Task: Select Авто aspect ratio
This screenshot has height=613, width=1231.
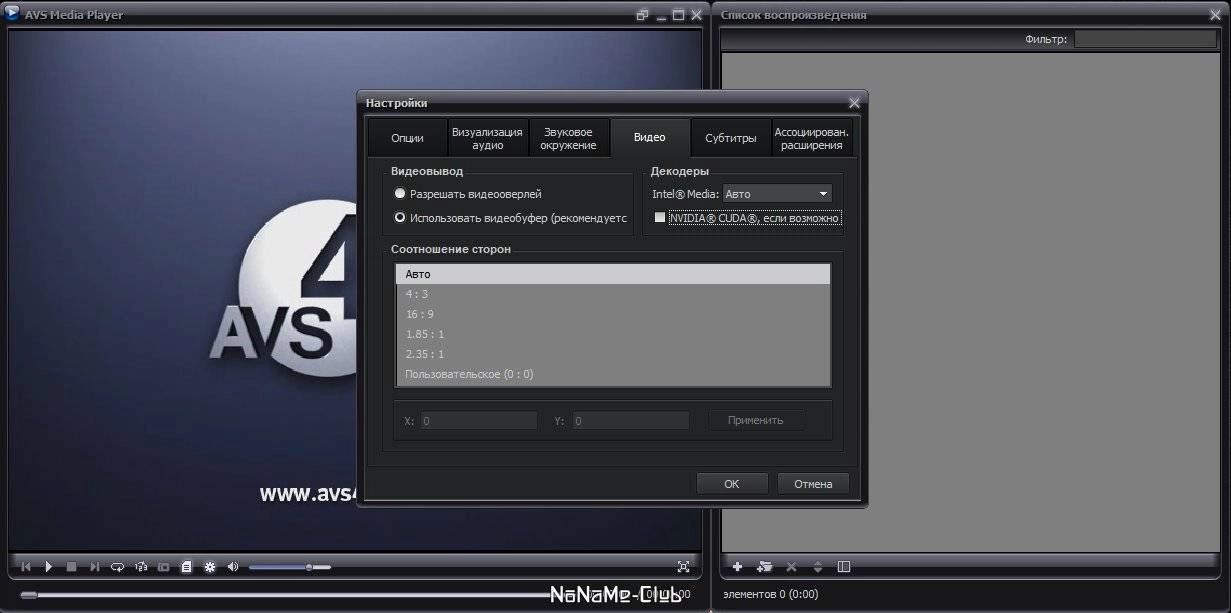Action: click(613, 274)
